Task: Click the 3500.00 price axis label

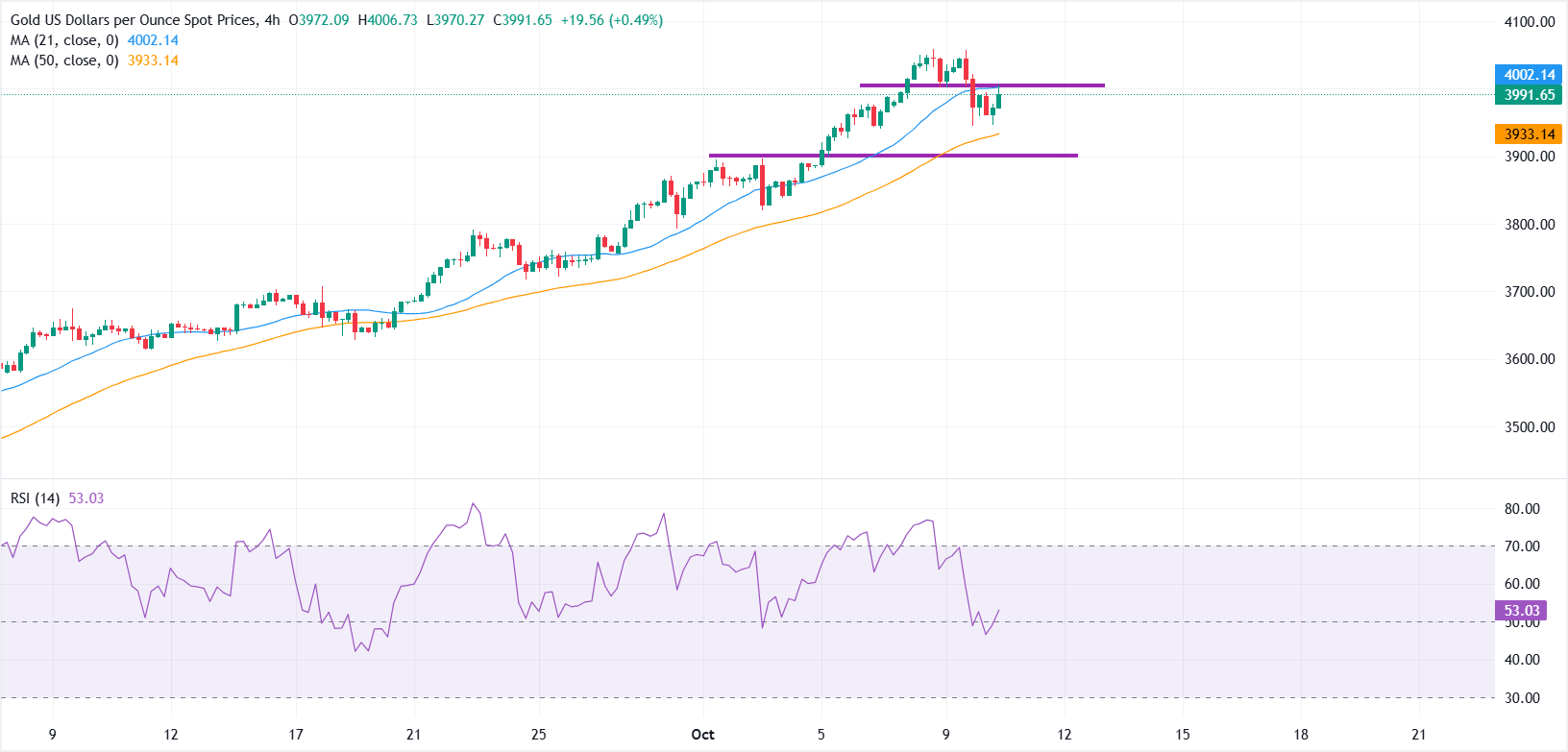Action: tap(1530, 427)
